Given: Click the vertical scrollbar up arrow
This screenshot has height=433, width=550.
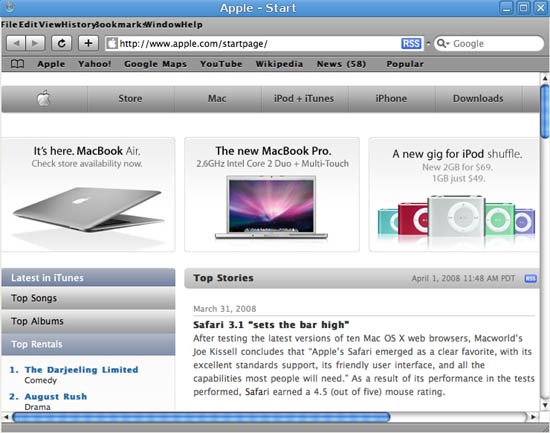Looking at the screenshot, I should tap(545, 78).
